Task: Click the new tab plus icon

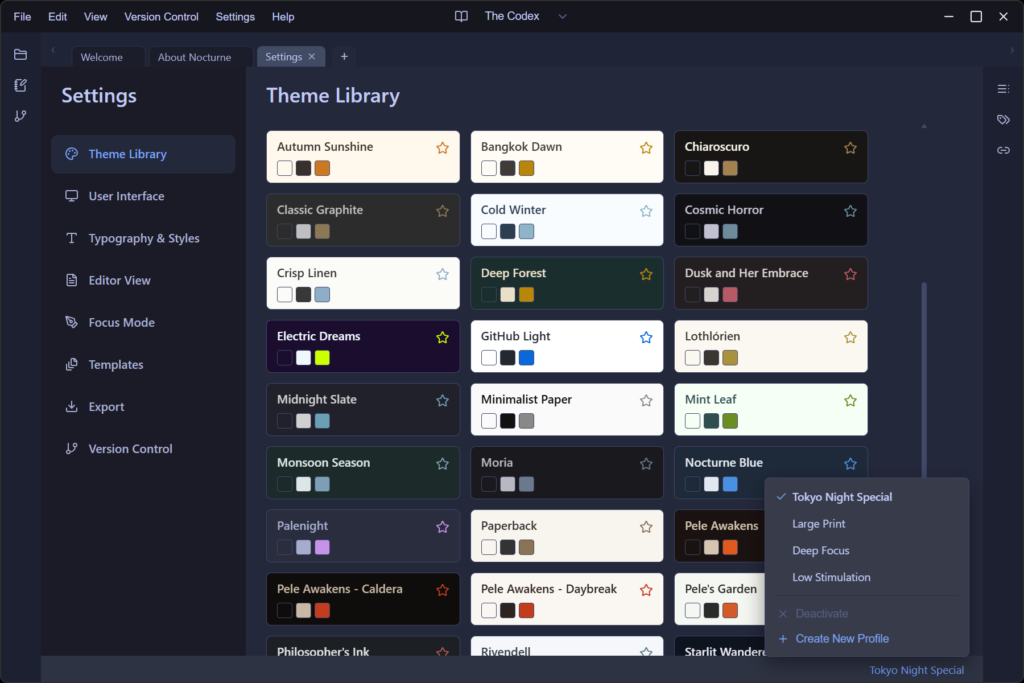Action: 344,57
